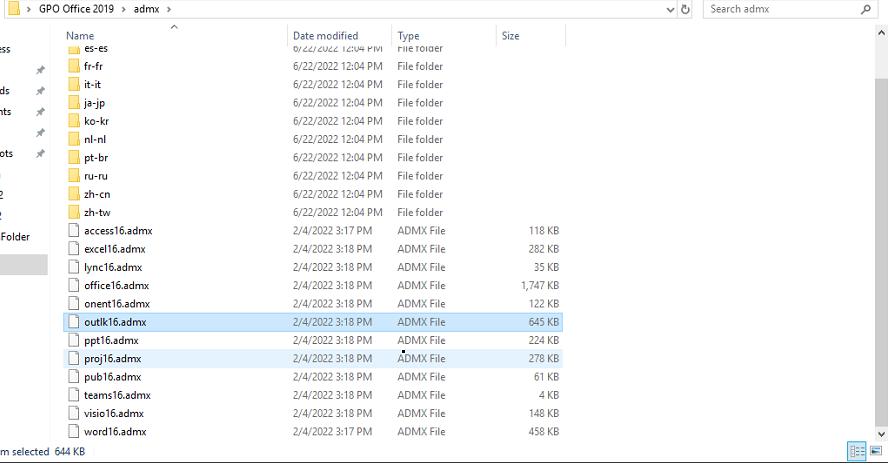
Task: Click the teams16.admx file icon
Action: click(x=74, y=395)
